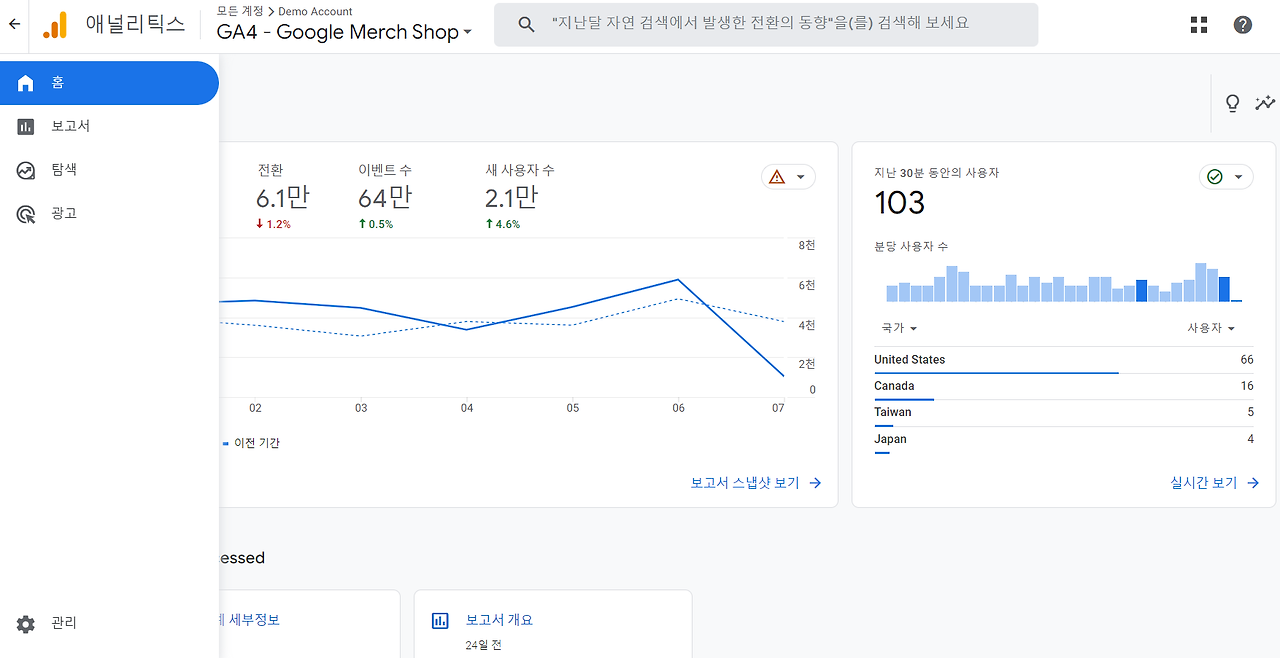The image size is (1280, 658).
Task: Open the 관리 menu item
Action: (x=109, y=623)
